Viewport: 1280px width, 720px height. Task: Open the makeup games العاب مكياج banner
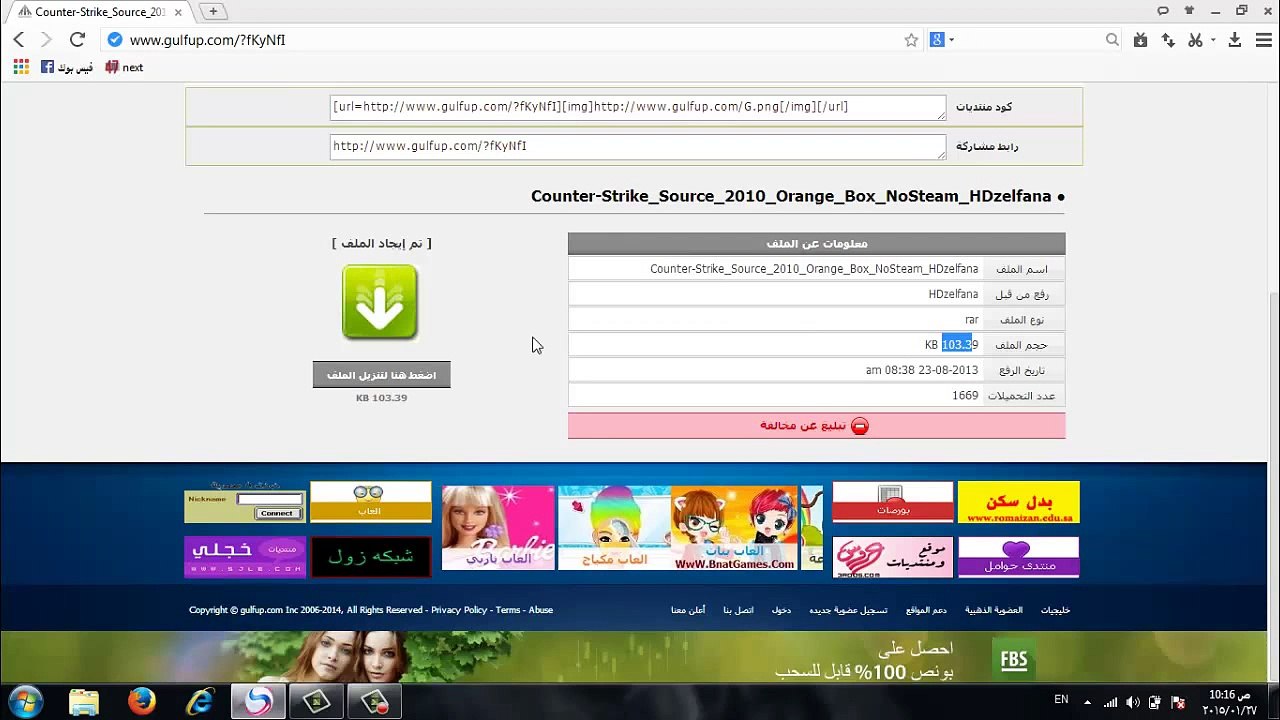coord(613,528)
